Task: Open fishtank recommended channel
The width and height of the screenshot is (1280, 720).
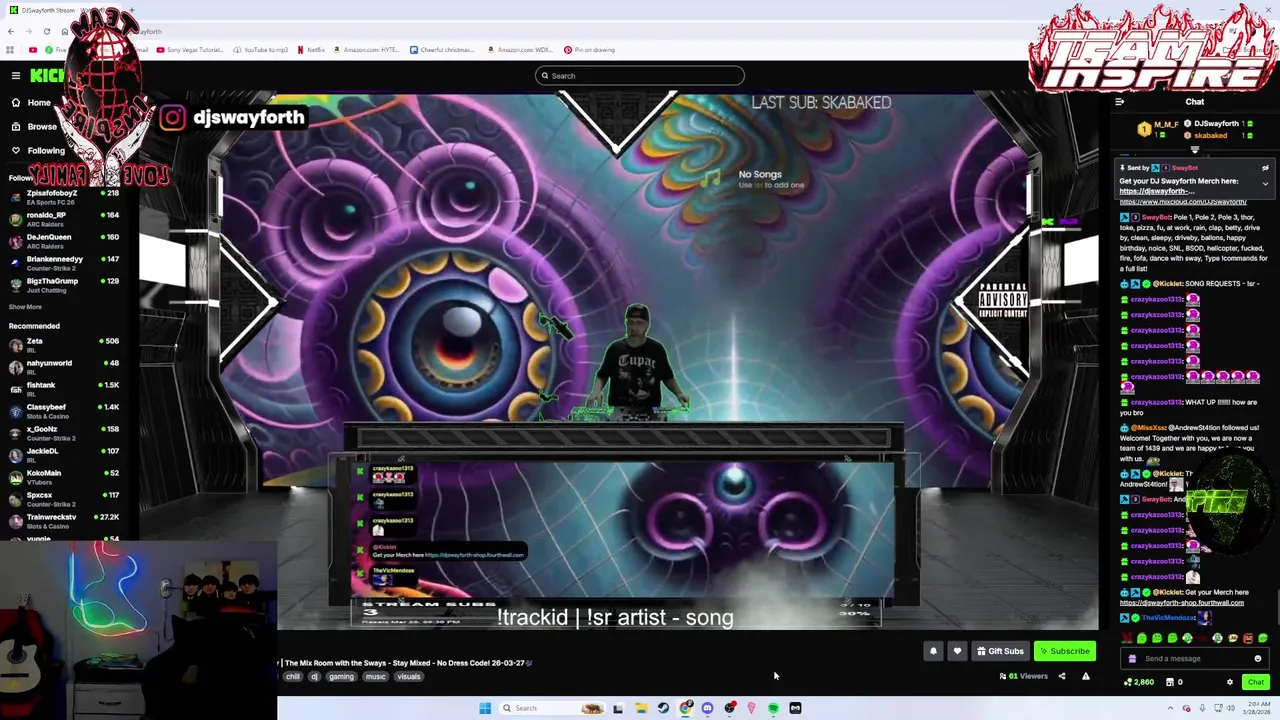Action: click(x=64, y=389)
